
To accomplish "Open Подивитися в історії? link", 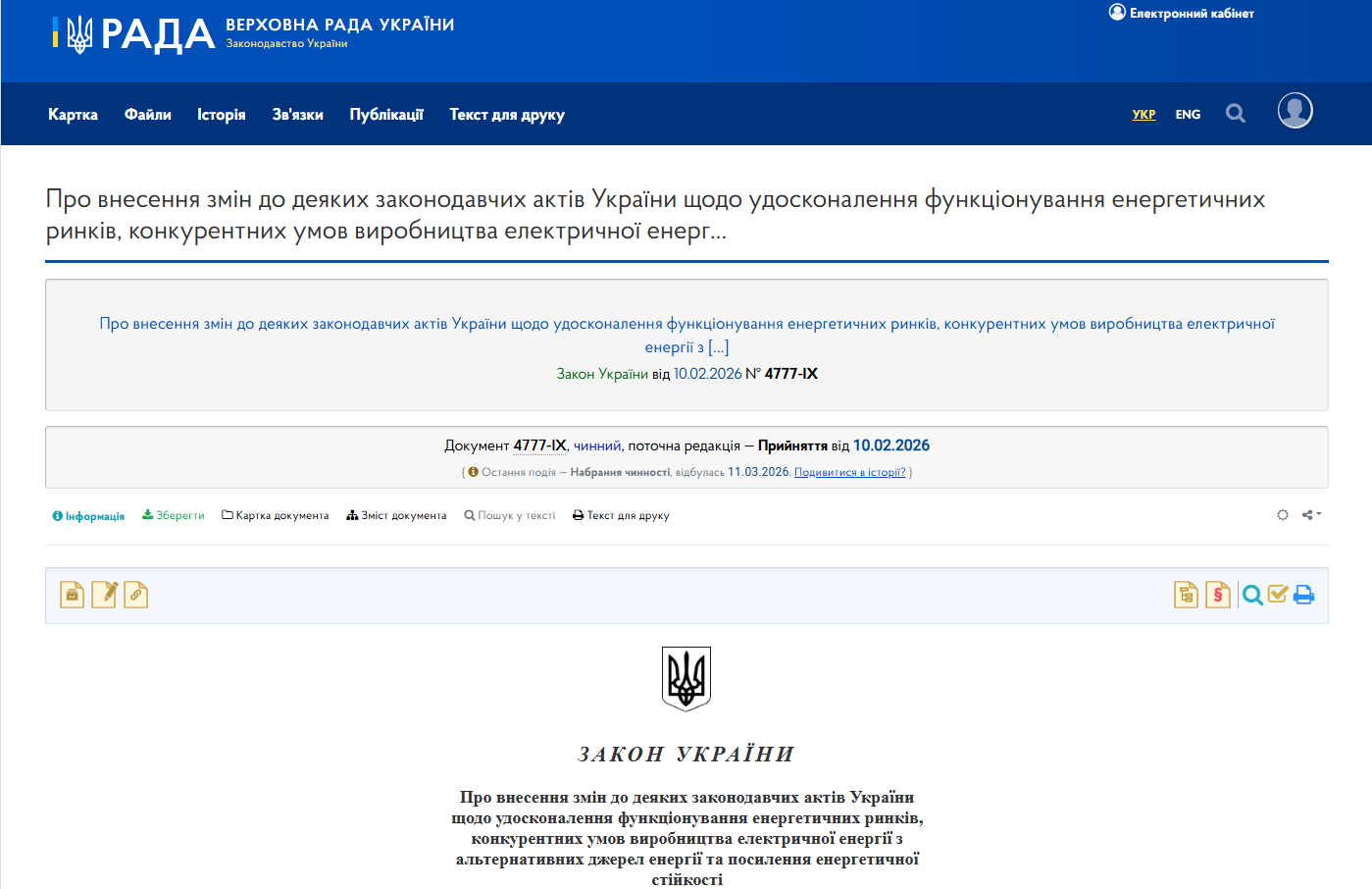I will coord(850,472).
